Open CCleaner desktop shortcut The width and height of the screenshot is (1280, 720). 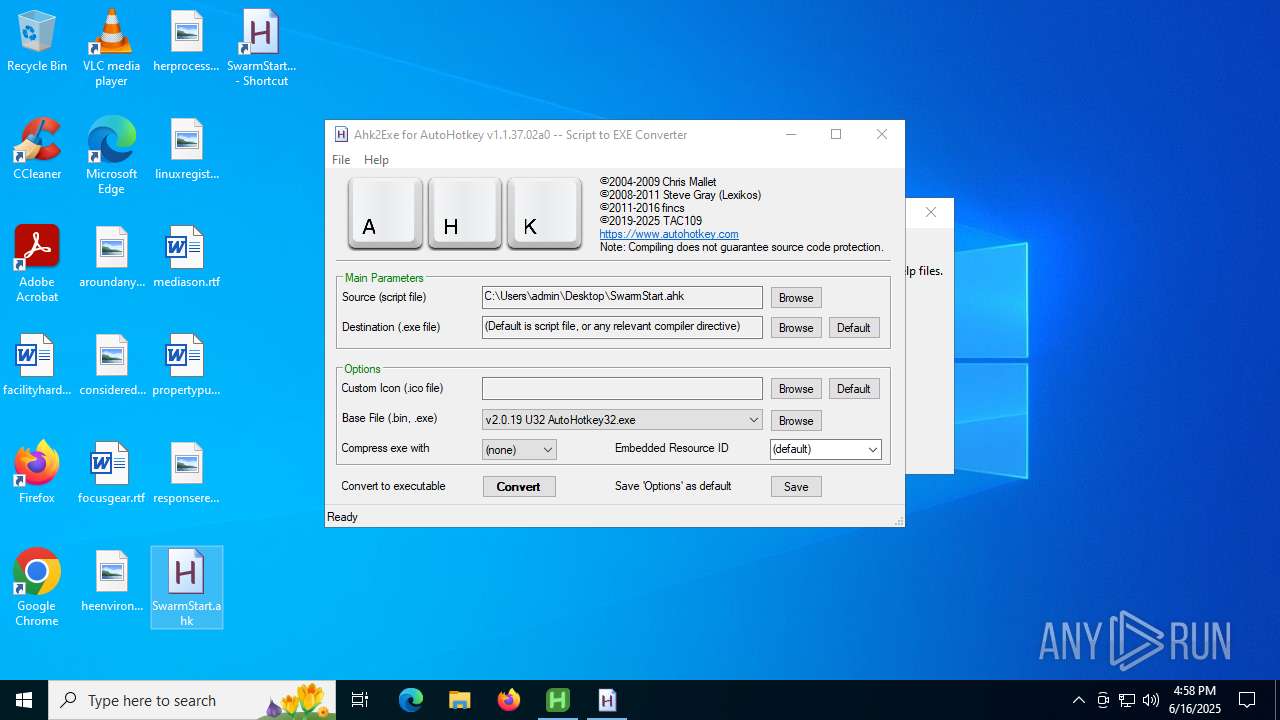[37, 149]
